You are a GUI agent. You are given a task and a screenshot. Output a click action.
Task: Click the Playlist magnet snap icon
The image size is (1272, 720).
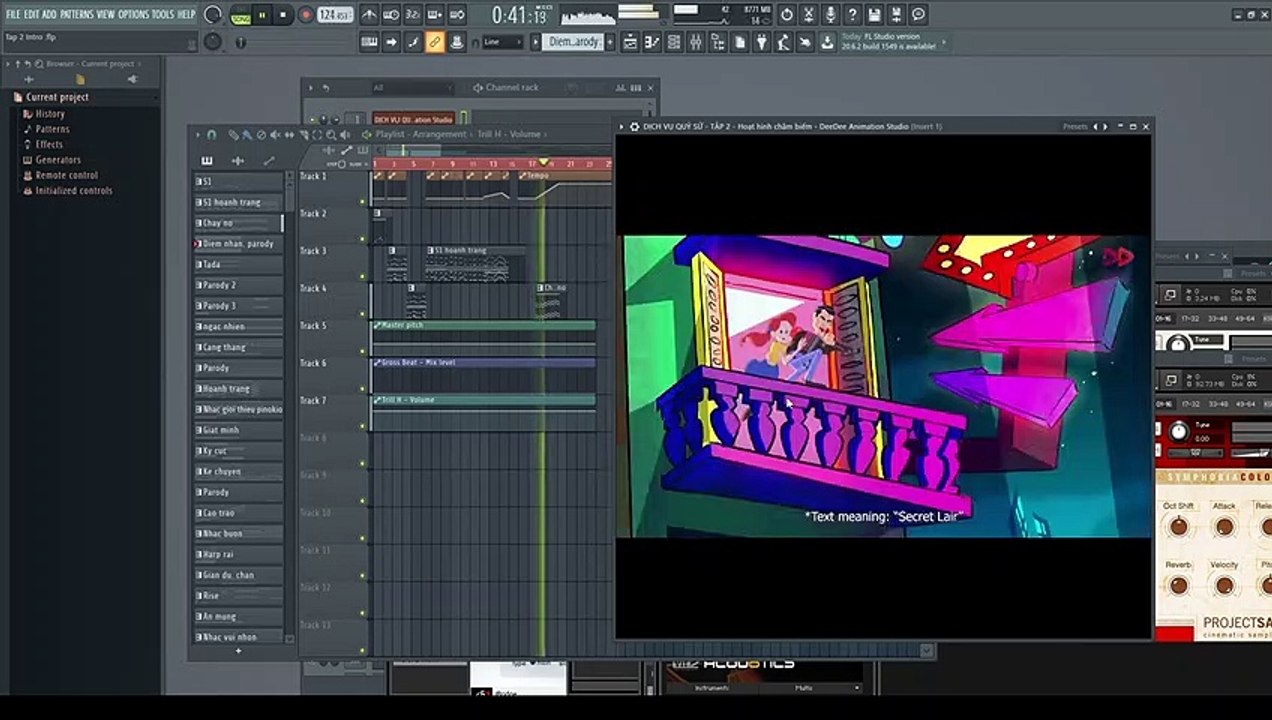(x=211, y=134)
